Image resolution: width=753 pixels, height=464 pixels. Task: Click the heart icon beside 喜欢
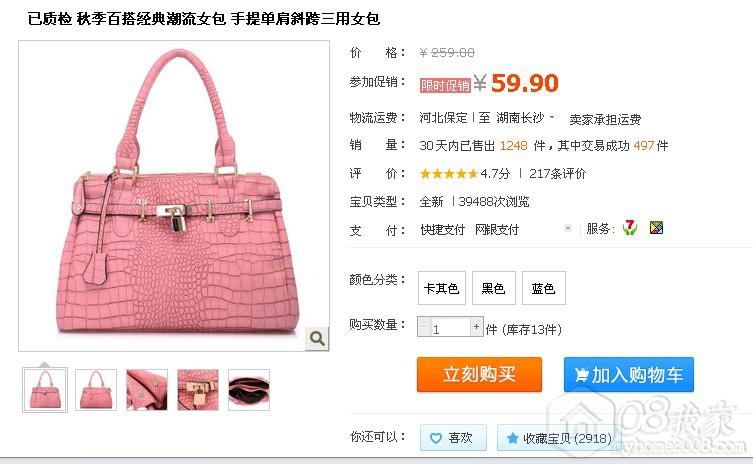click(436, 438)
